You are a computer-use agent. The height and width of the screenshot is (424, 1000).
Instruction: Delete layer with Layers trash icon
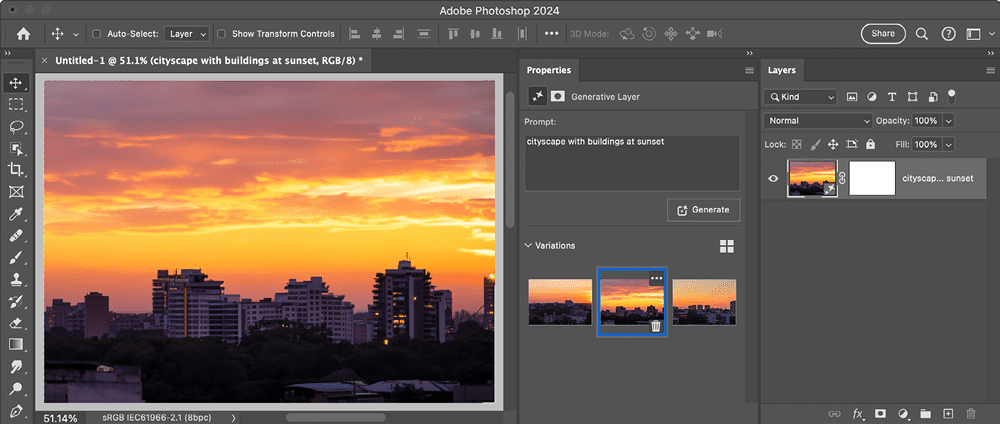pyautogui.click(x=971, y=414)
